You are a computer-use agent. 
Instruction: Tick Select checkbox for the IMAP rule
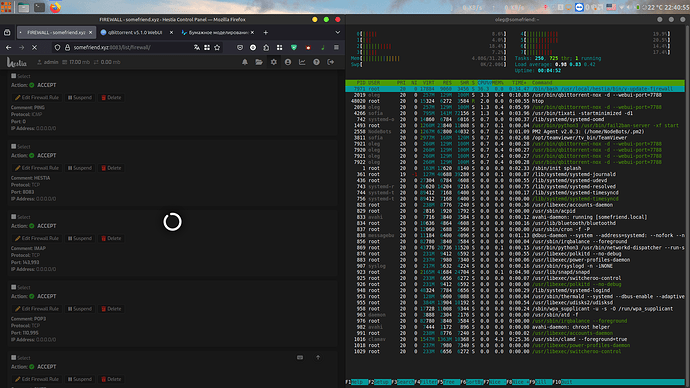tap(14, 216)
